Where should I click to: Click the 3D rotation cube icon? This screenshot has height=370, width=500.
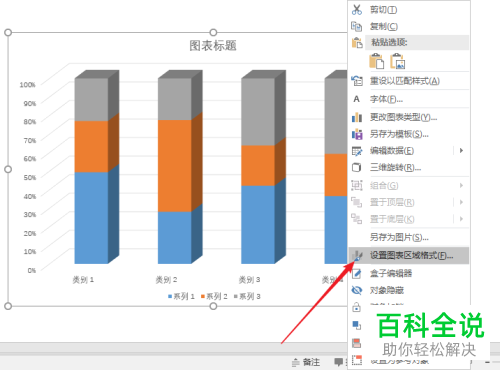tap(357, 167)
